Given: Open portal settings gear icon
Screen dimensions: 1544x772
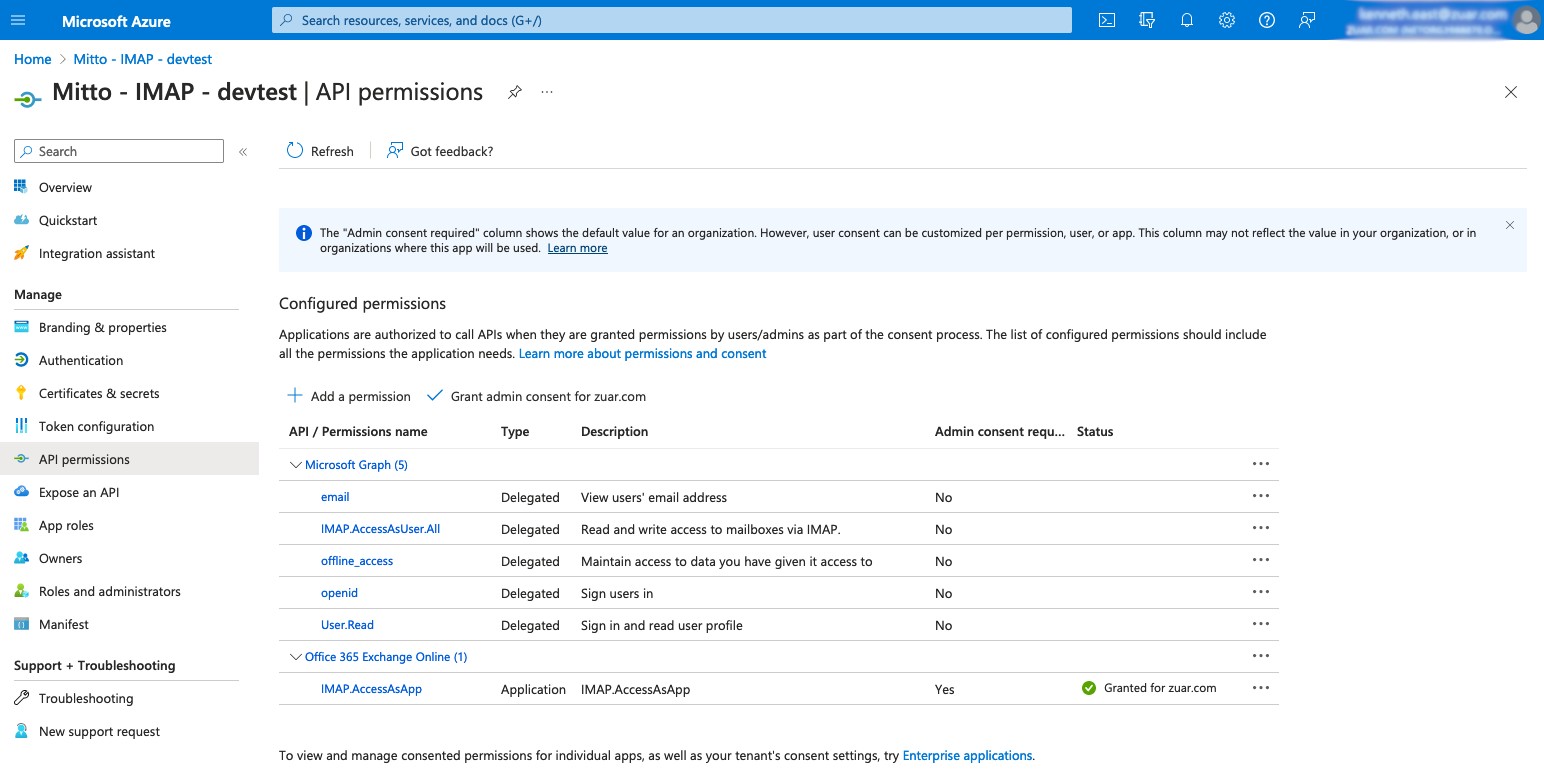Looking at the screenshot, I should tap(1227, 20).
